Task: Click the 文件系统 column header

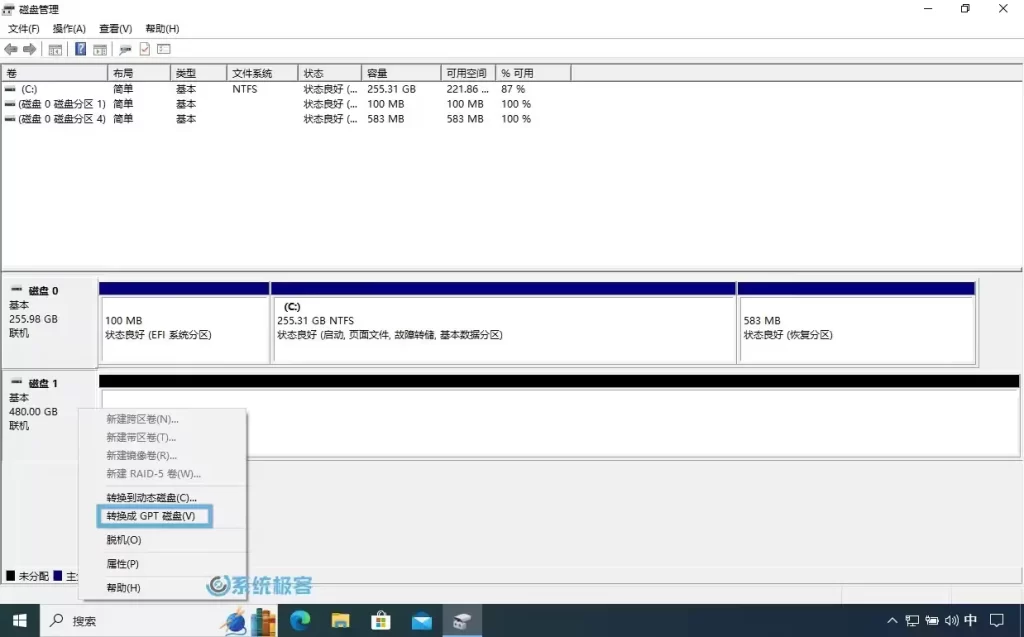Action: coord(262,73)
